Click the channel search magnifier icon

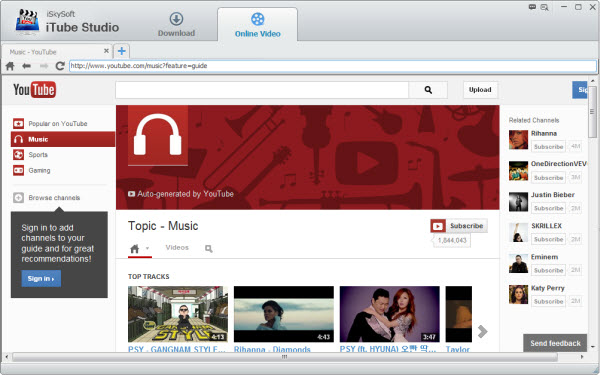tap(209, 249)
